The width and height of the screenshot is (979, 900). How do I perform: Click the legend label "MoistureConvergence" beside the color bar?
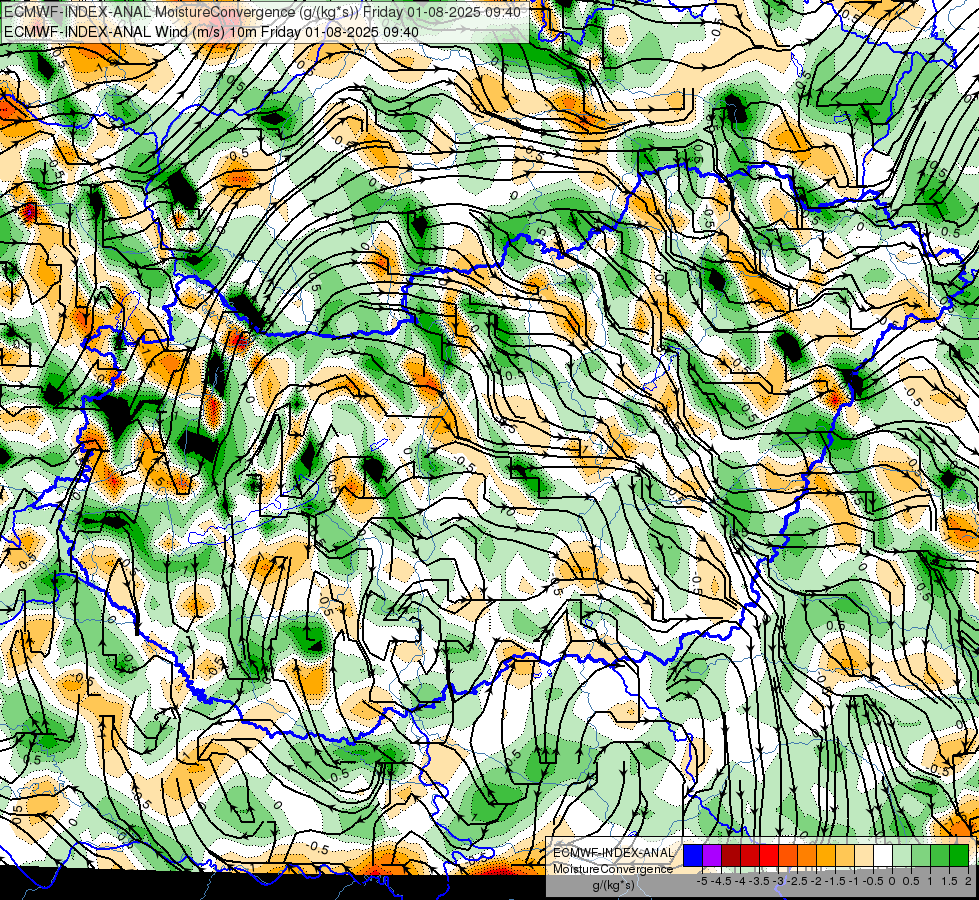[x=613, y=869]
